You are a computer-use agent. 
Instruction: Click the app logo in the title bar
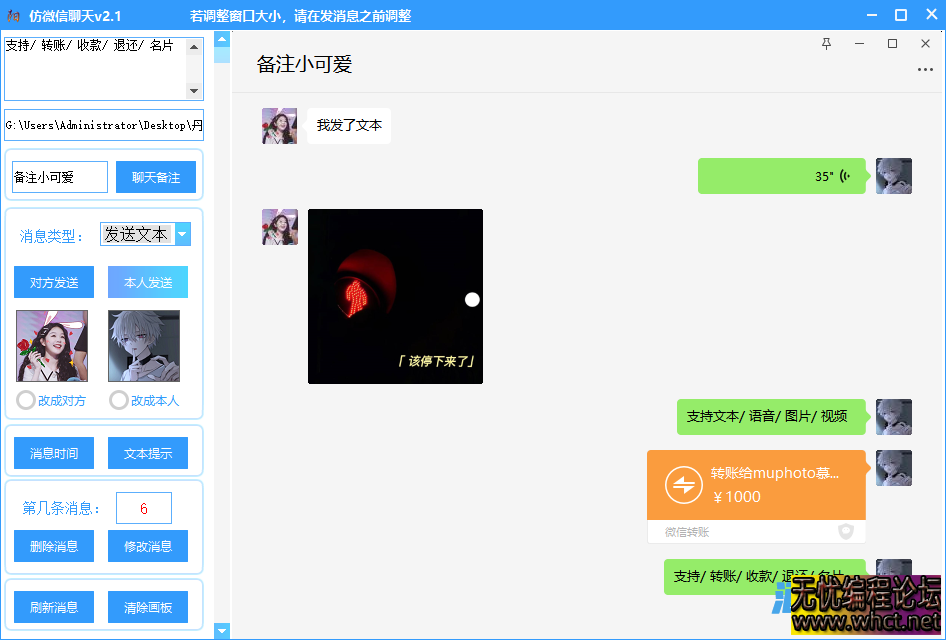click(x=12, y=15)
